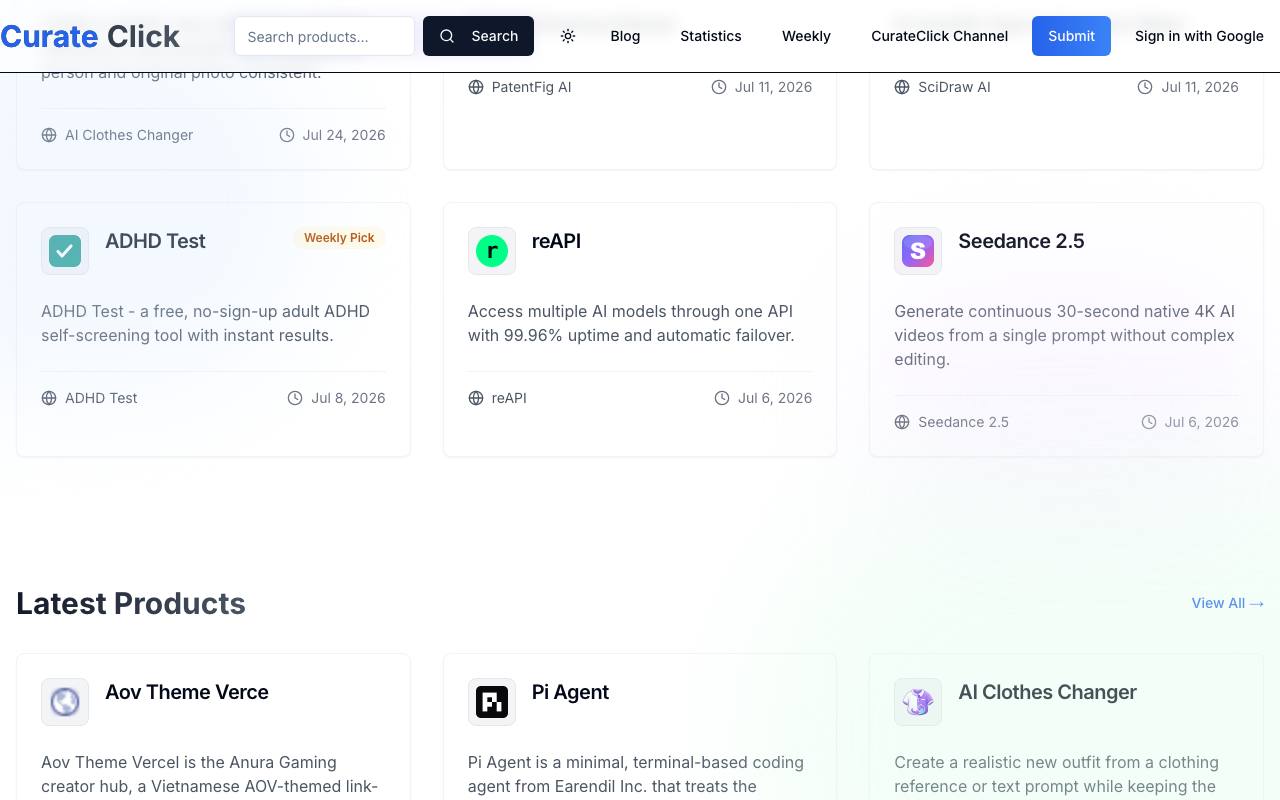Click the Weekly Pick badge on ADHD Test
1280x800 pixels.
pos(339,238)
